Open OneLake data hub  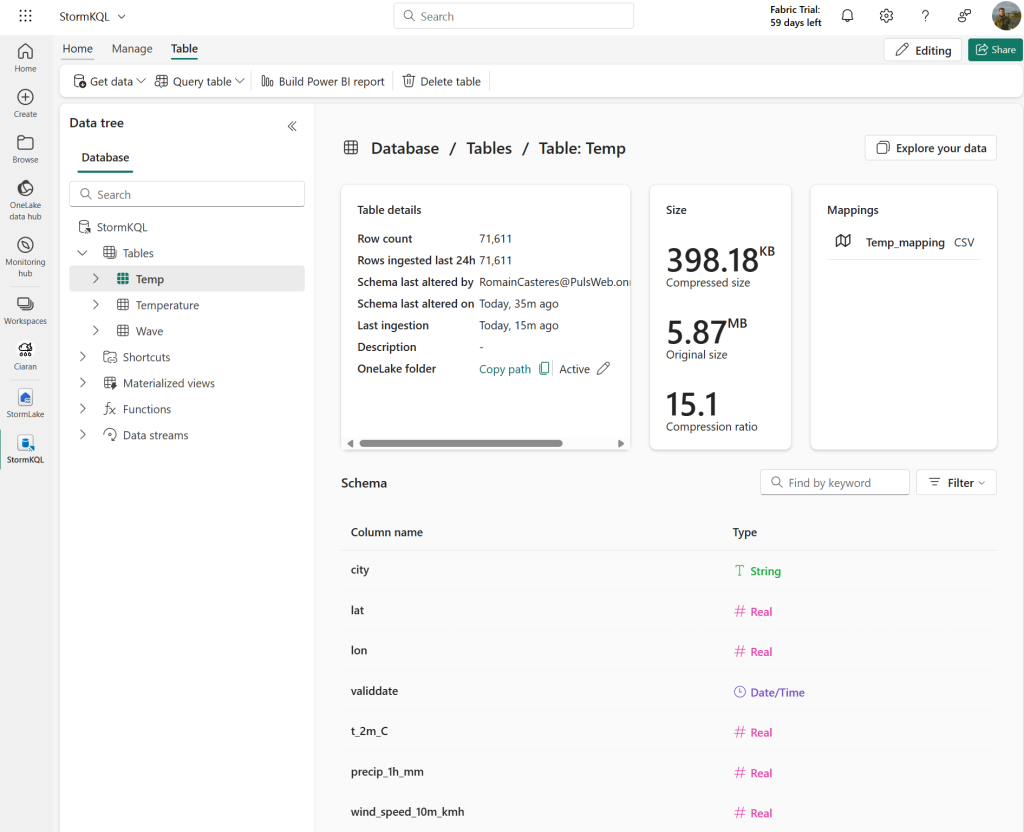tap(25, 200)
